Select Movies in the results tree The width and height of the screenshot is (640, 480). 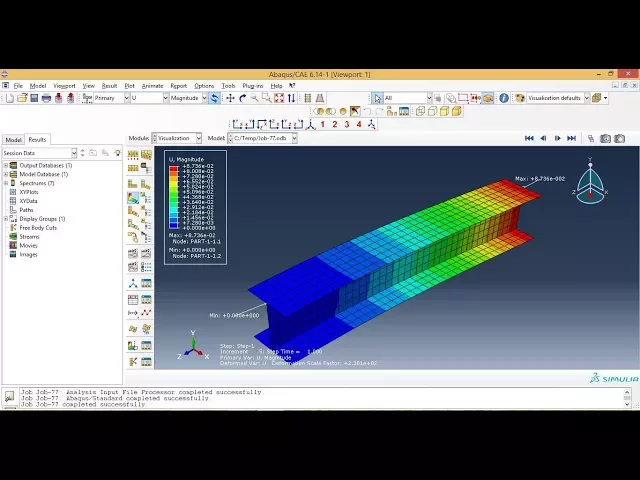[x=28, y=245]
